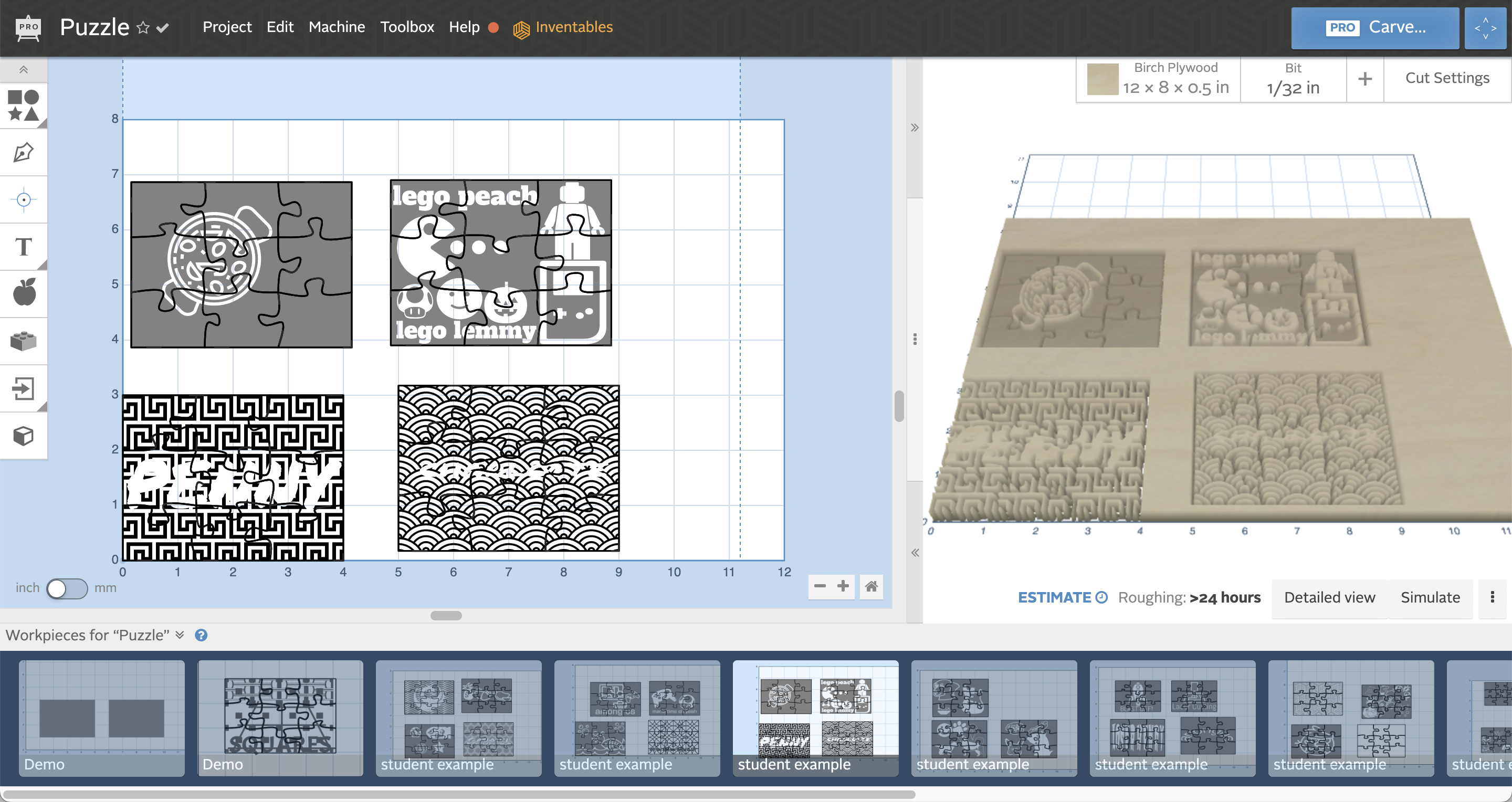Open the apple icon library

[x=24, y=293]
